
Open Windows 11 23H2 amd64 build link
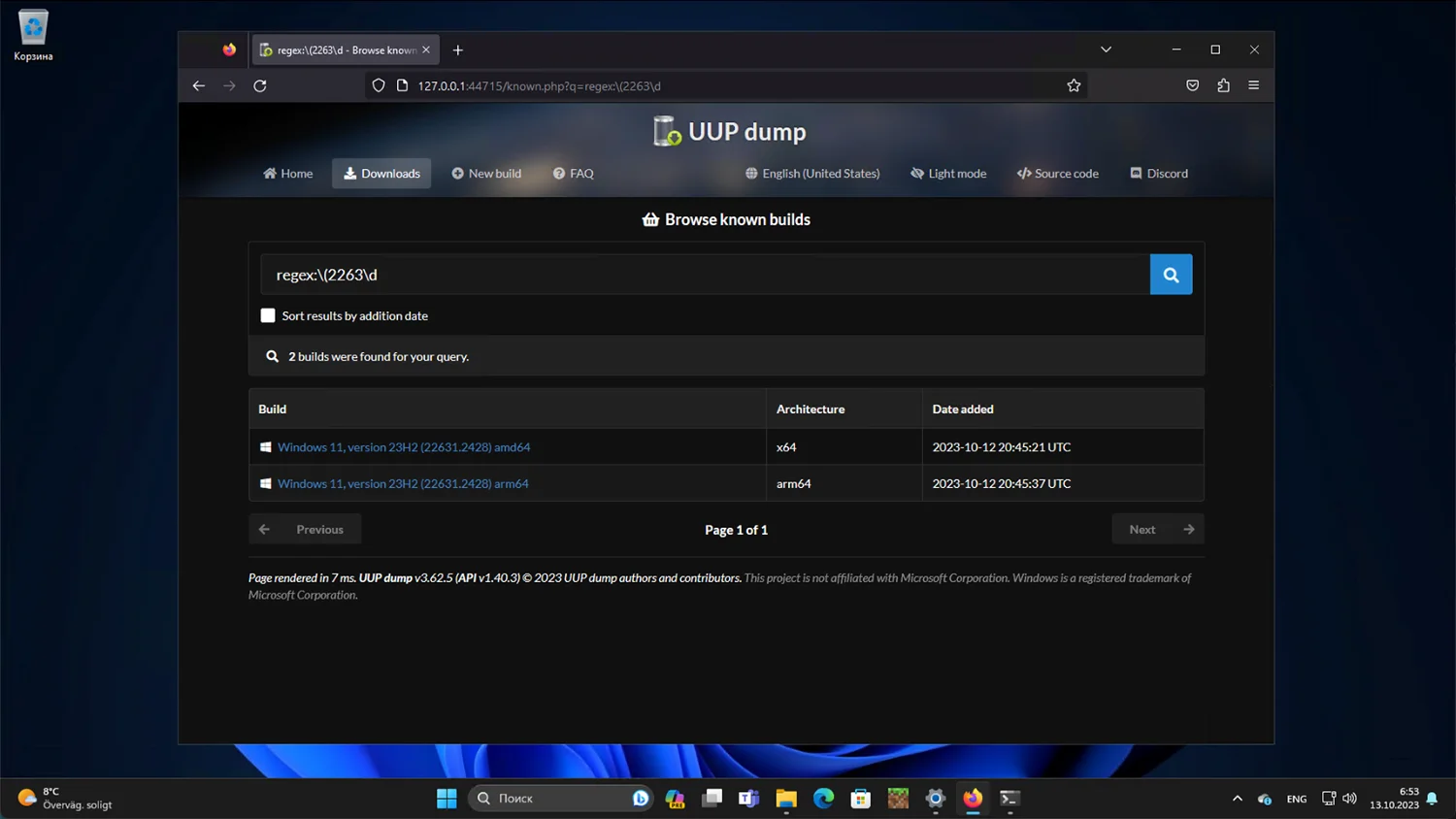coord(404,447)
